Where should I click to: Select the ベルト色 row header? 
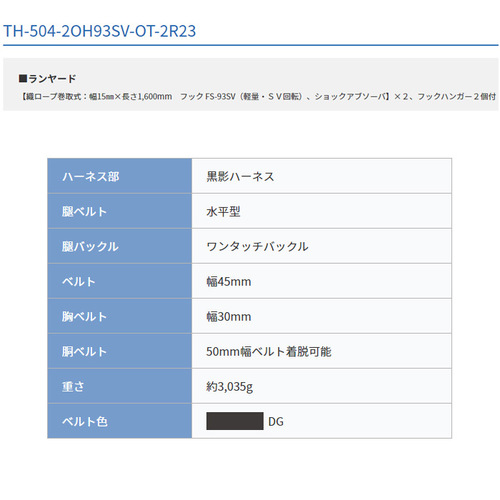pyautogui.click(x=120, y=421)
